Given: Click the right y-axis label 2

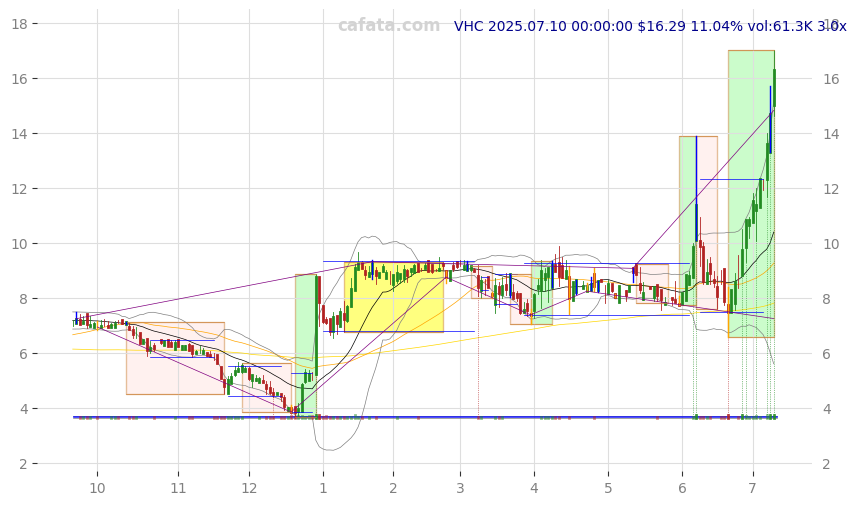Looking at the screenshot, I should pos(827,464).
